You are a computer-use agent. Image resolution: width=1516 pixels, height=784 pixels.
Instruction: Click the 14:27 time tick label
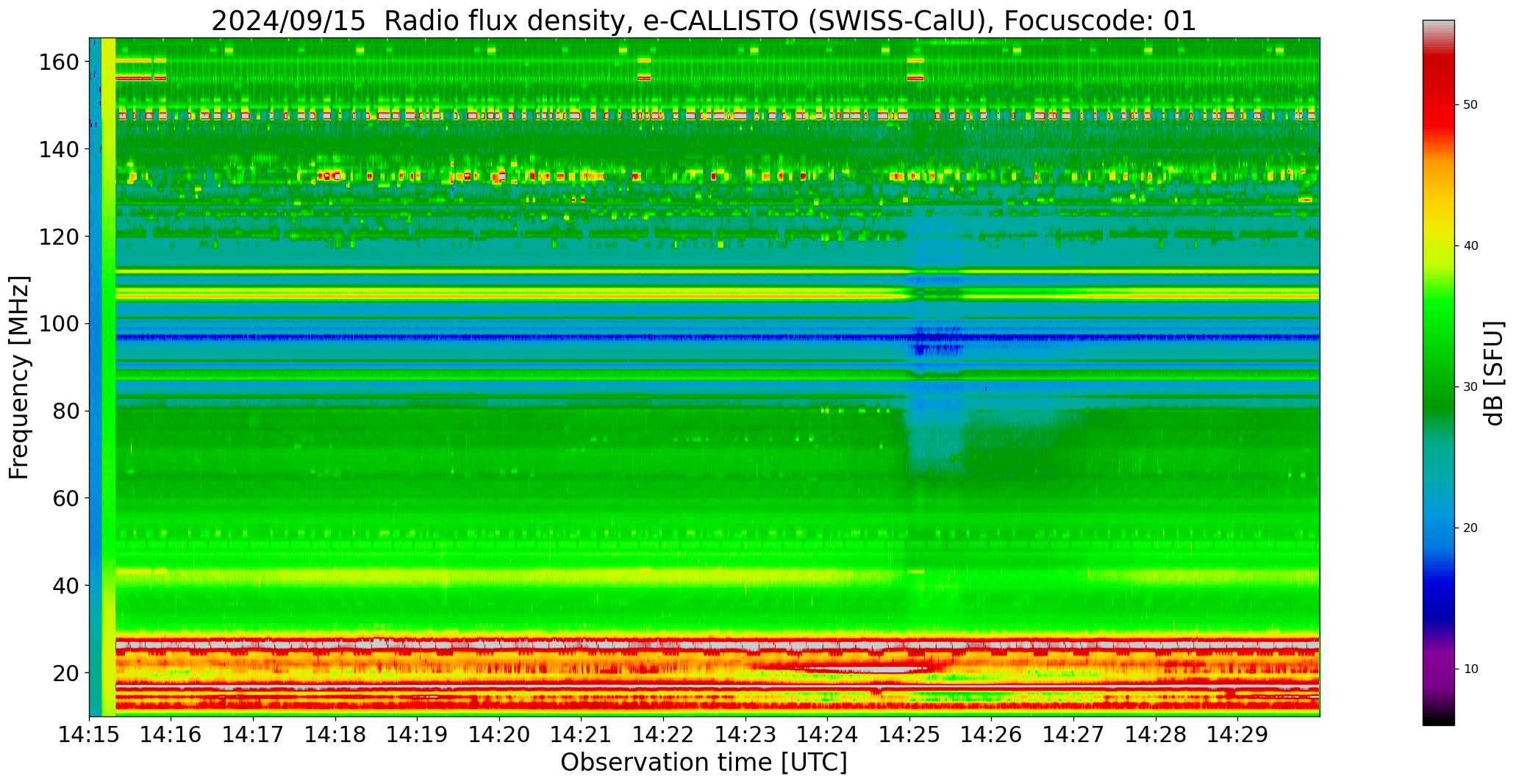coord(1074,735)
